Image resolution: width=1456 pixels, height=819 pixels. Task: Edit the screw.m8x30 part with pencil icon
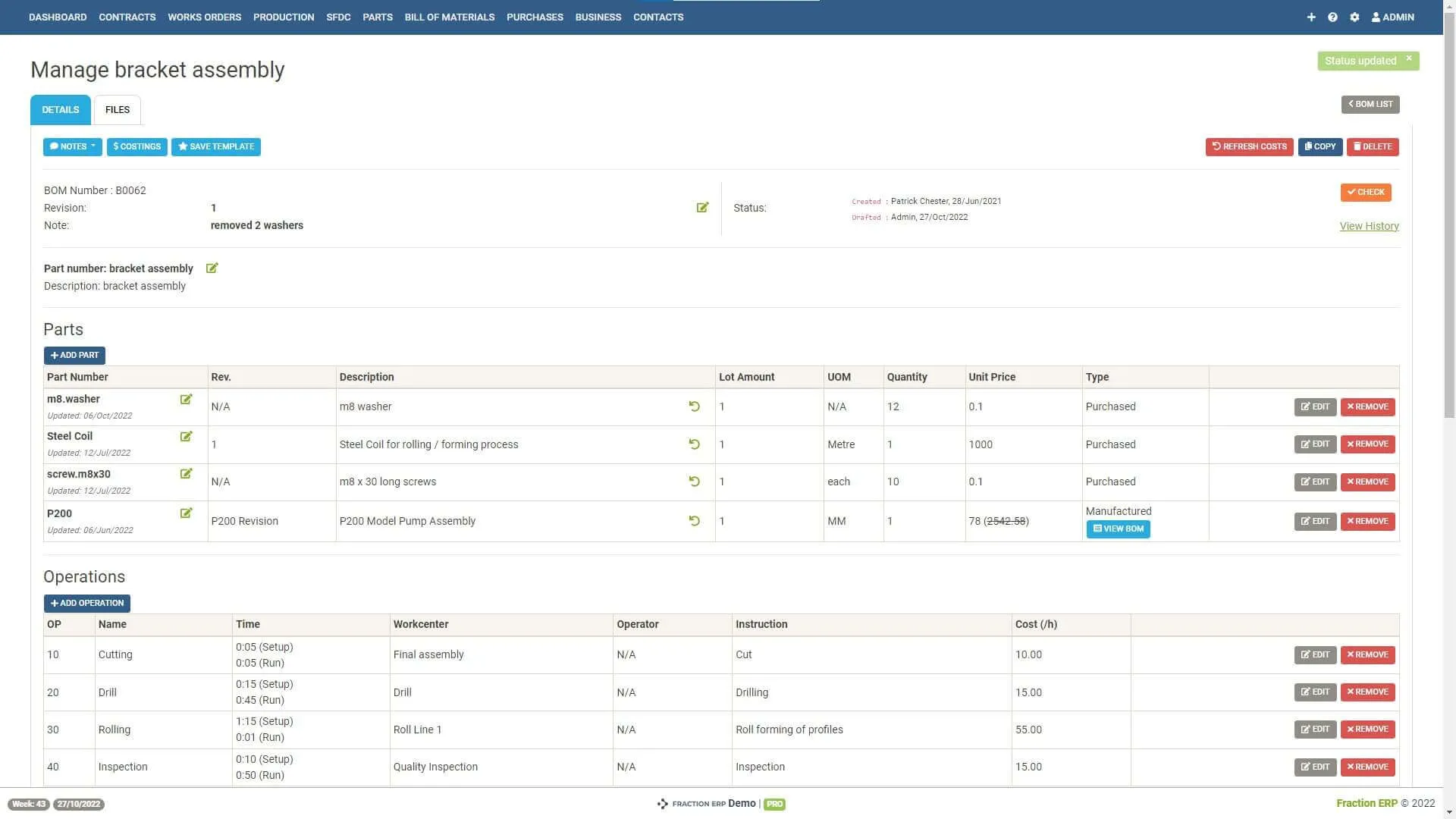click(x=187, y=474)
